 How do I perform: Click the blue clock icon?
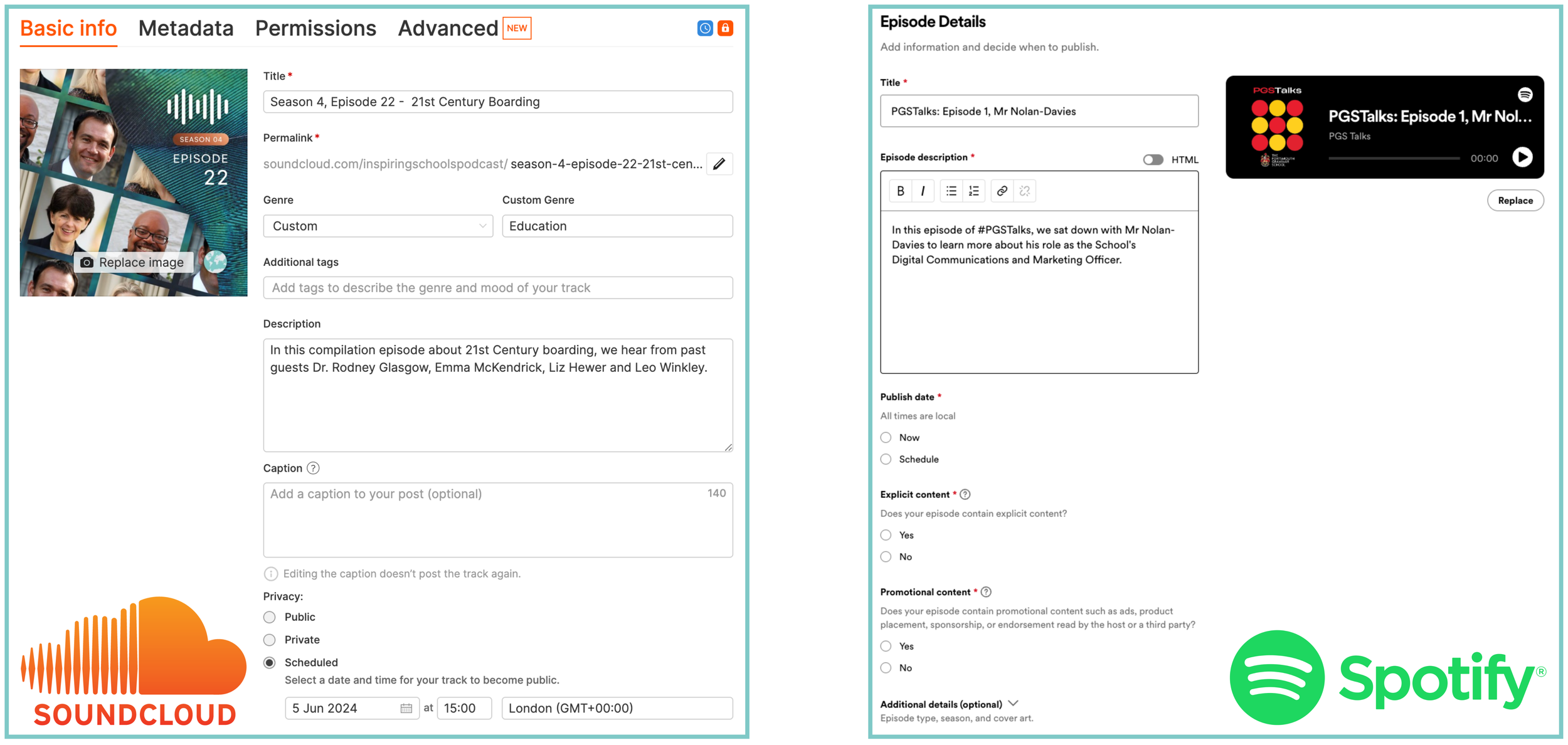click(705, 28)
